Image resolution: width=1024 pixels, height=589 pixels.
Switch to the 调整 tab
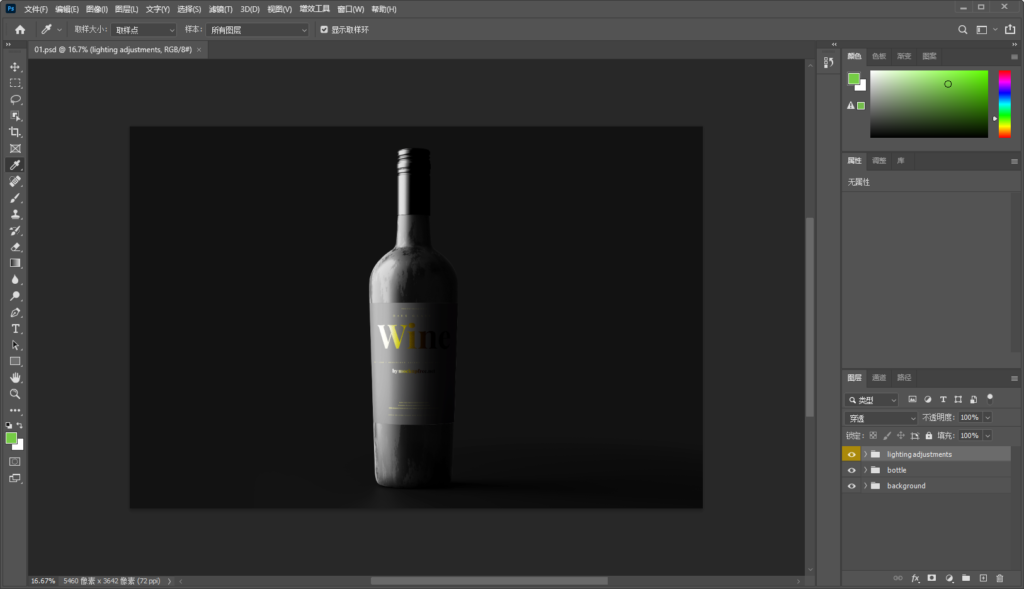[879, 161]
